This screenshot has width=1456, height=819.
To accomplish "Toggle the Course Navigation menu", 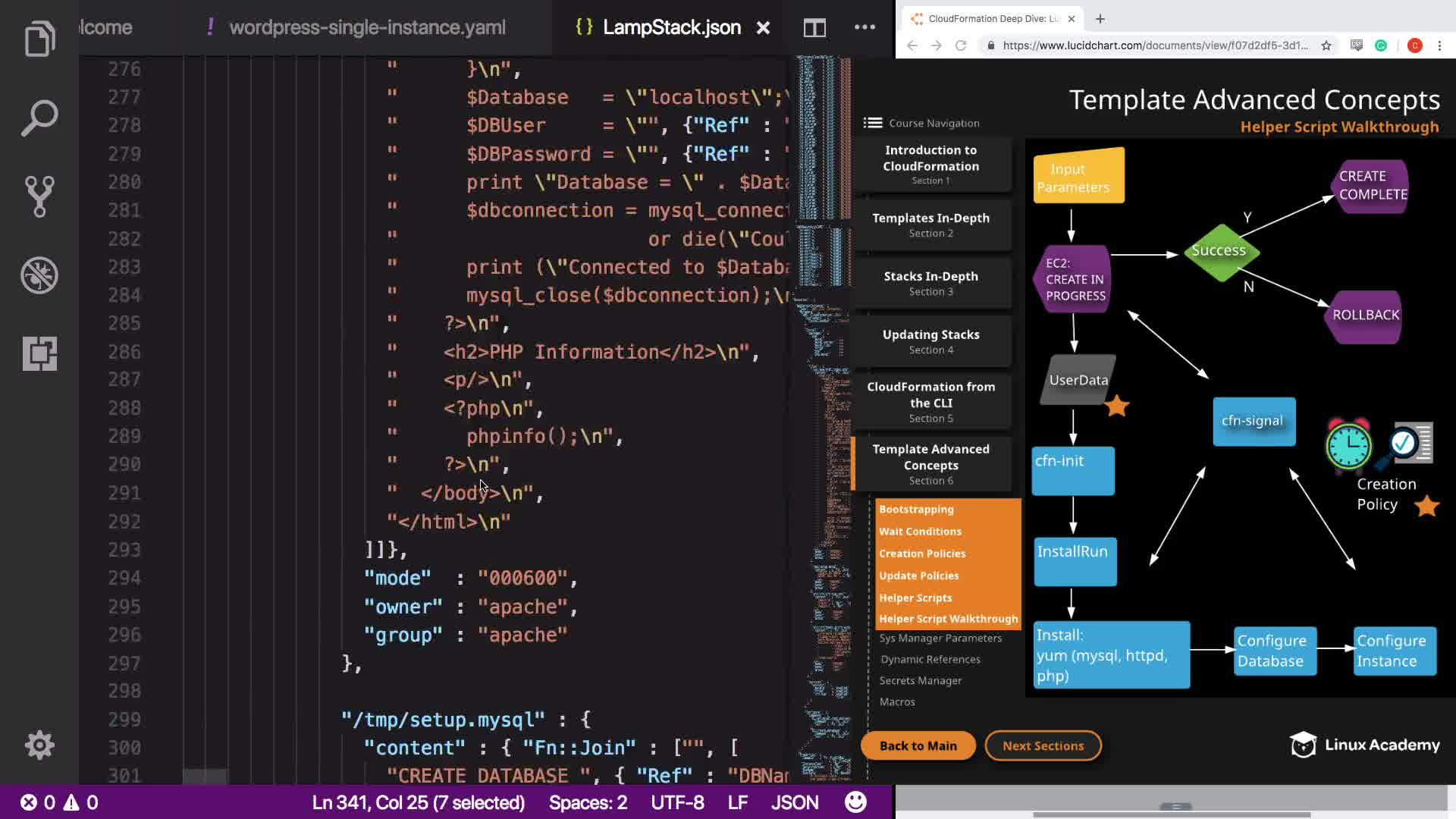I will tap(873, 123).
